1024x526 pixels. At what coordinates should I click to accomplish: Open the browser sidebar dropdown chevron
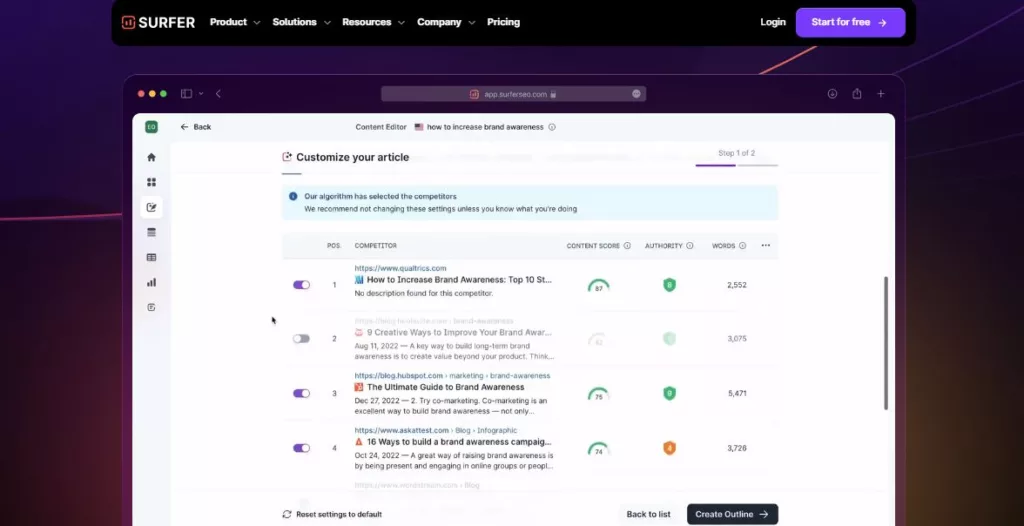[x=201, y=94]
